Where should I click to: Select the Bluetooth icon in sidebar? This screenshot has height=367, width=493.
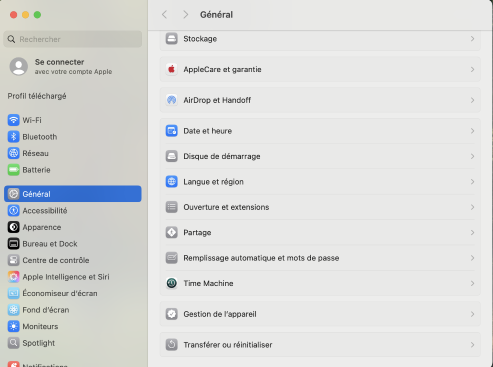pyautogui.click(x=14, y=137)
